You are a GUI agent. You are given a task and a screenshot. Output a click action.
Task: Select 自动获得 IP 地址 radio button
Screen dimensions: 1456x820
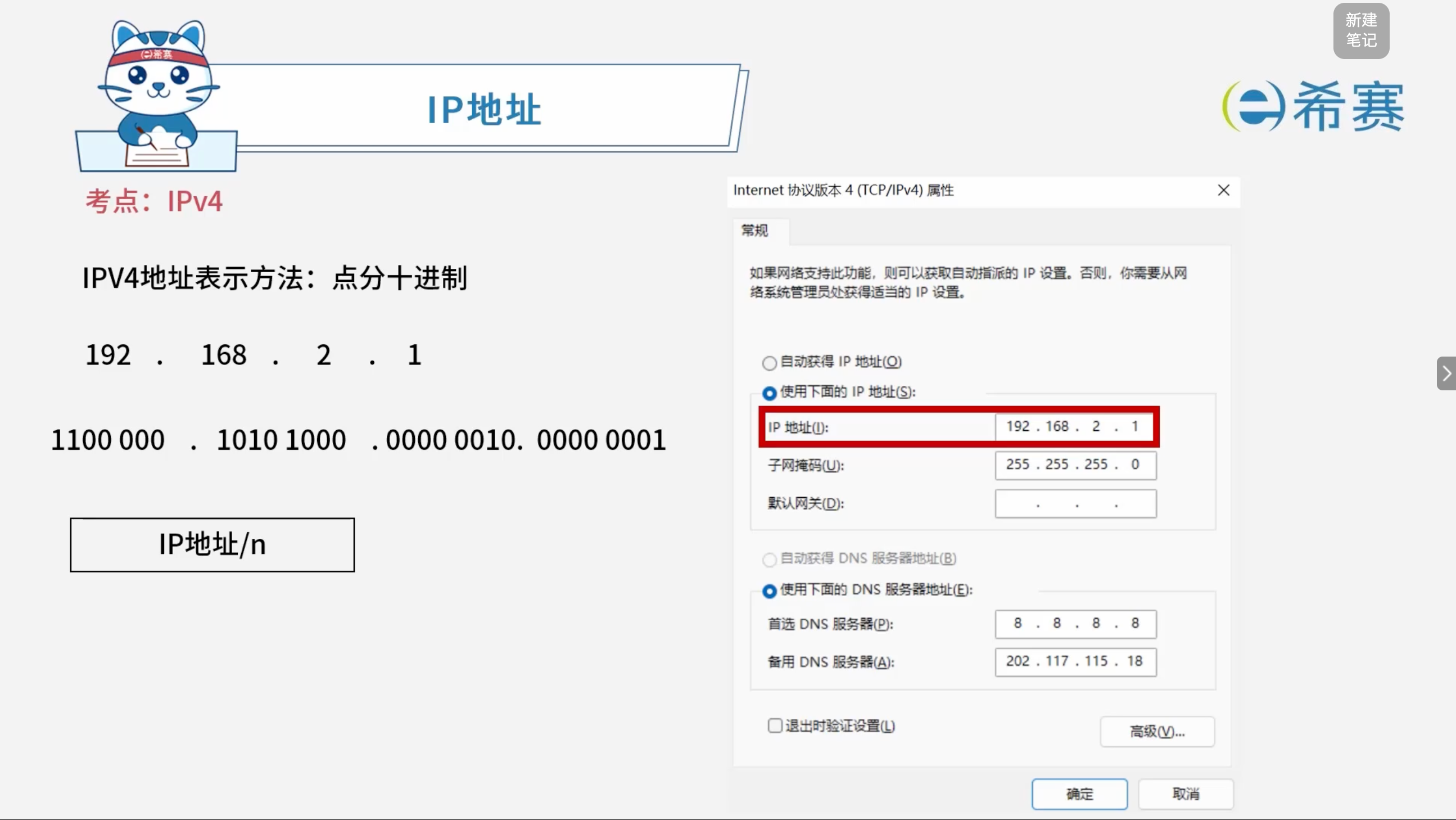(x=769, y=363)
